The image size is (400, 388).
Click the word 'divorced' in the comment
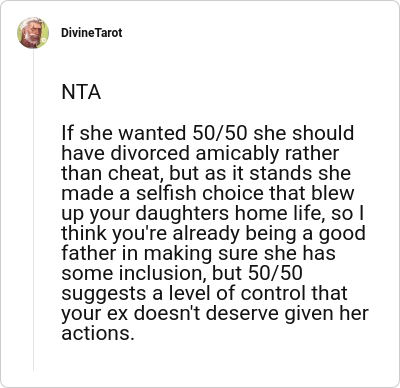coord(150,153)
